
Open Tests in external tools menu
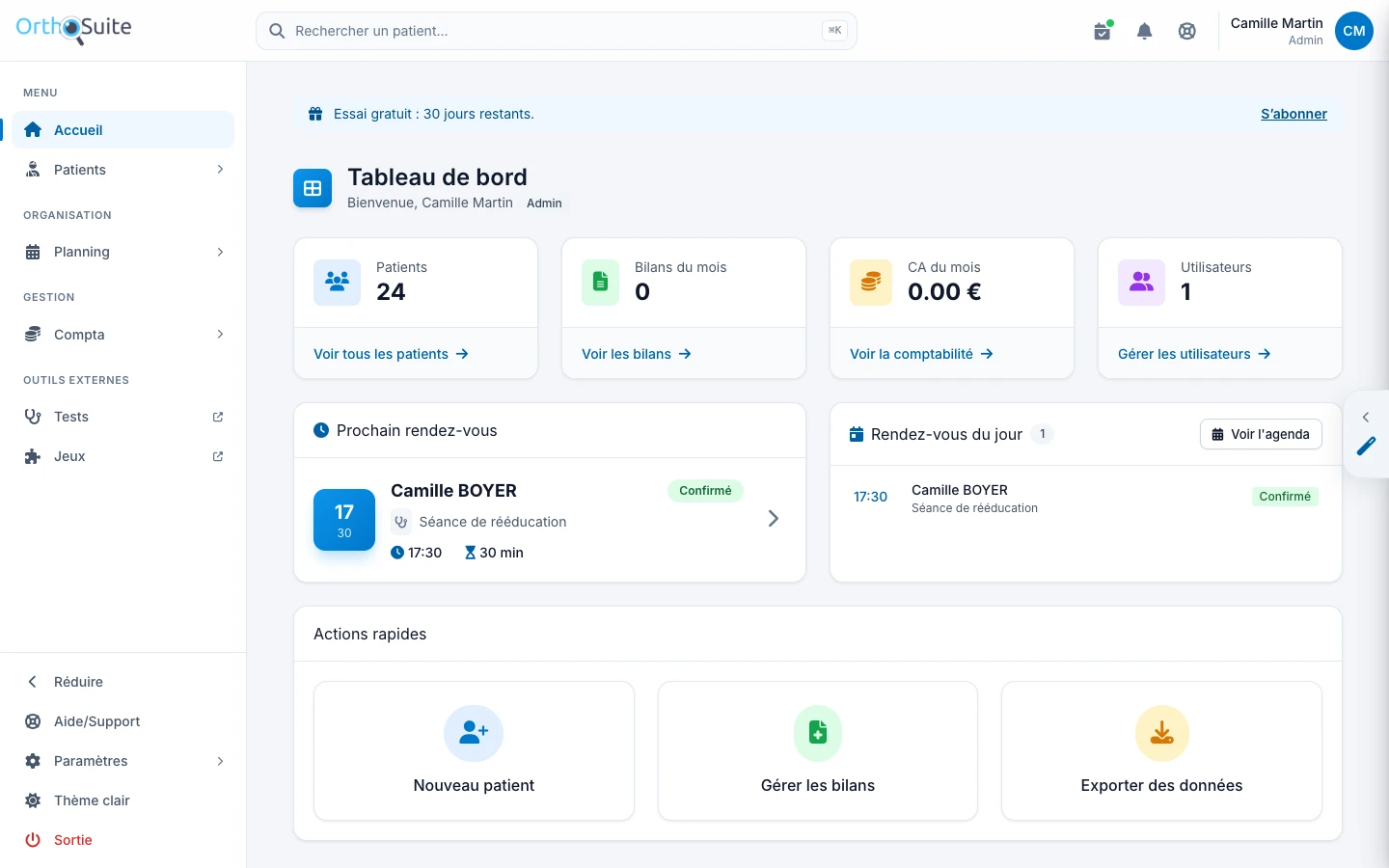pos(123,417)
